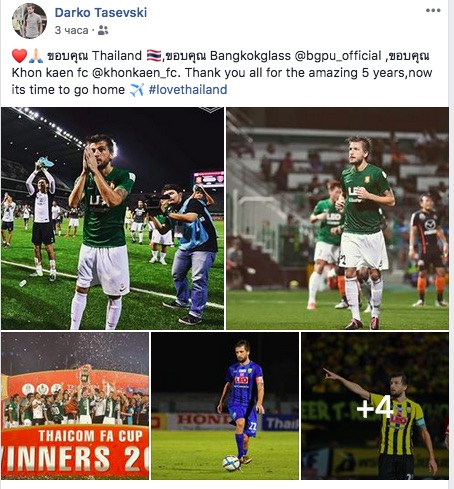Open the blue-kit player with ball photo

(x=225, y=406)
